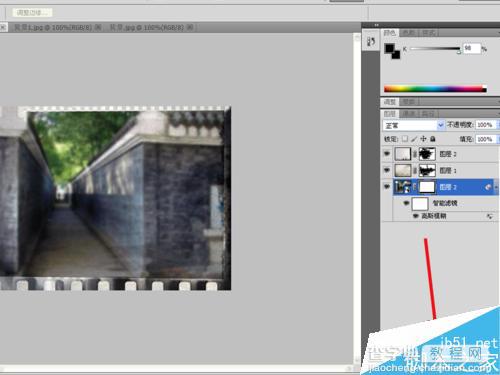Click the history panel icon in collapsed dock
This screenshot has height=375, width=500.
(x=371, y=42)
